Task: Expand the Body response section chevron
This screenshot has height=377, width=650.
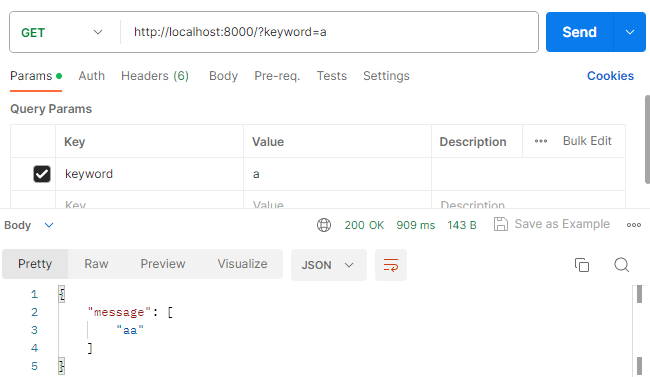Action: click(x=49, y=225)
